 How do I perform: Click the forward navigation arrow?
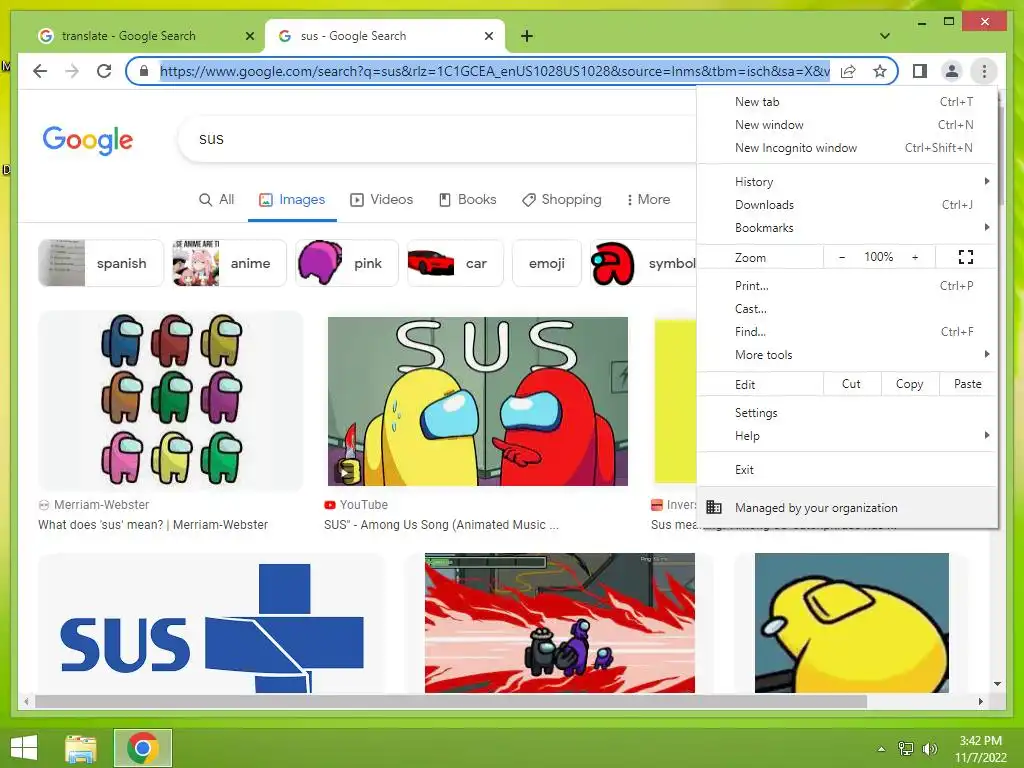coord(72,71)
